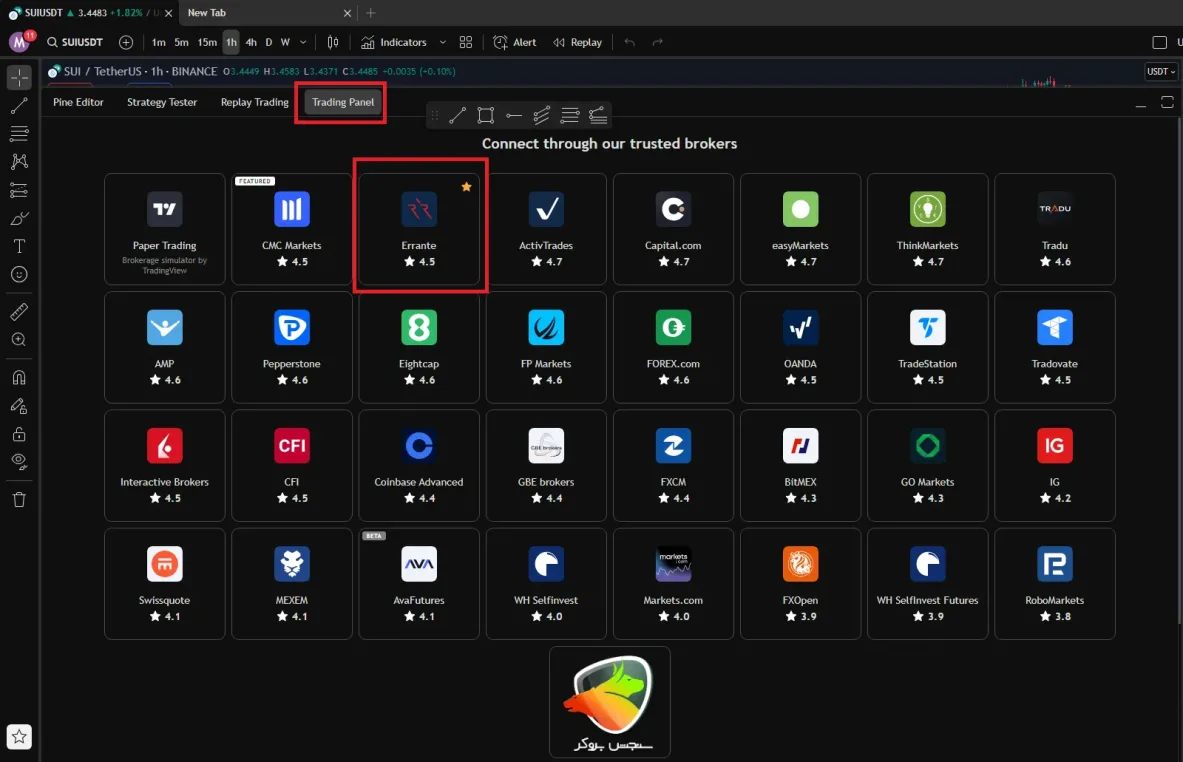Maximize the bottom panel

[x=1167, y=103]
